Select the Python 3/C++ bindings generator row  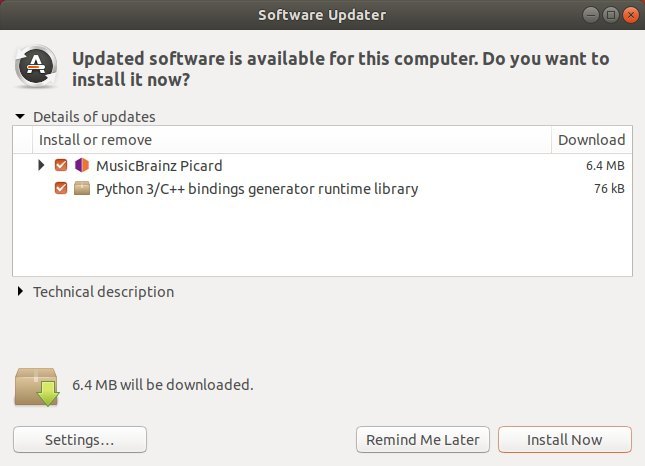[322, 188]
